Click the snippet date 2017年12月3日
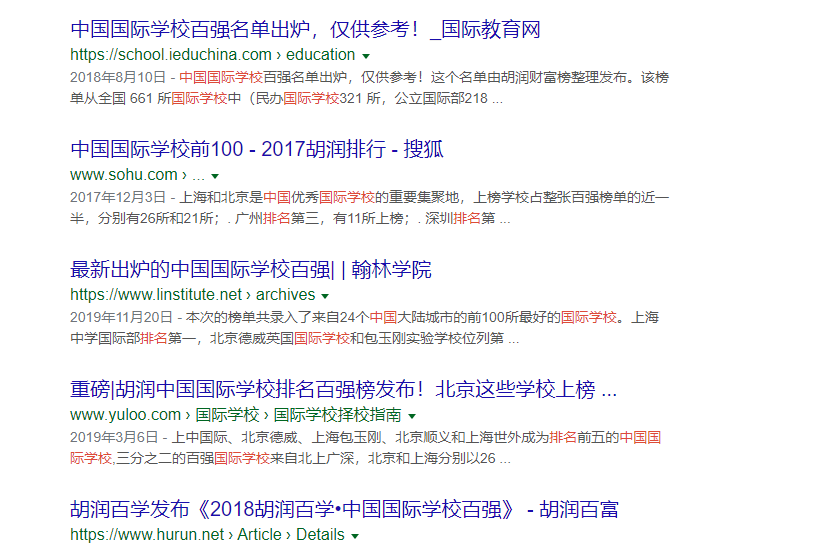The image size is (822, 545). (x=118, y=198)
